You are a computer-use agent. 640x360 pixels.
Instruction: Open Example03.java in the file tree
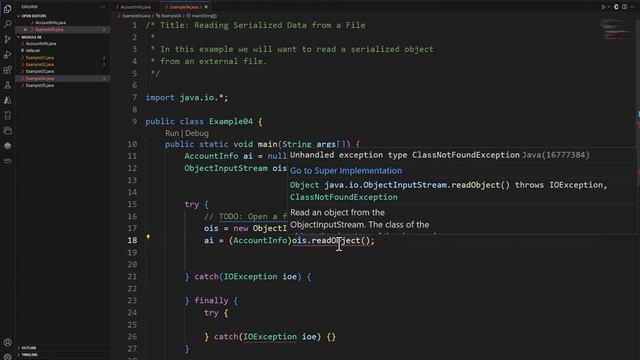point(40,71)
